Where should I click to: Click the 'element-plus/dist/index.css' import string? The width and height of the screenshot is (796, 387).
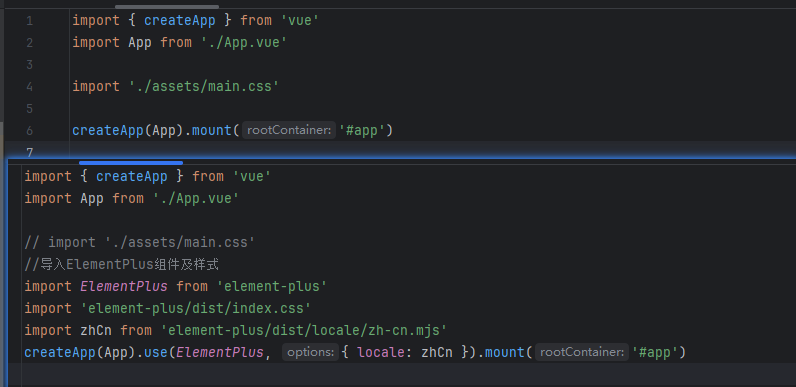195,308
